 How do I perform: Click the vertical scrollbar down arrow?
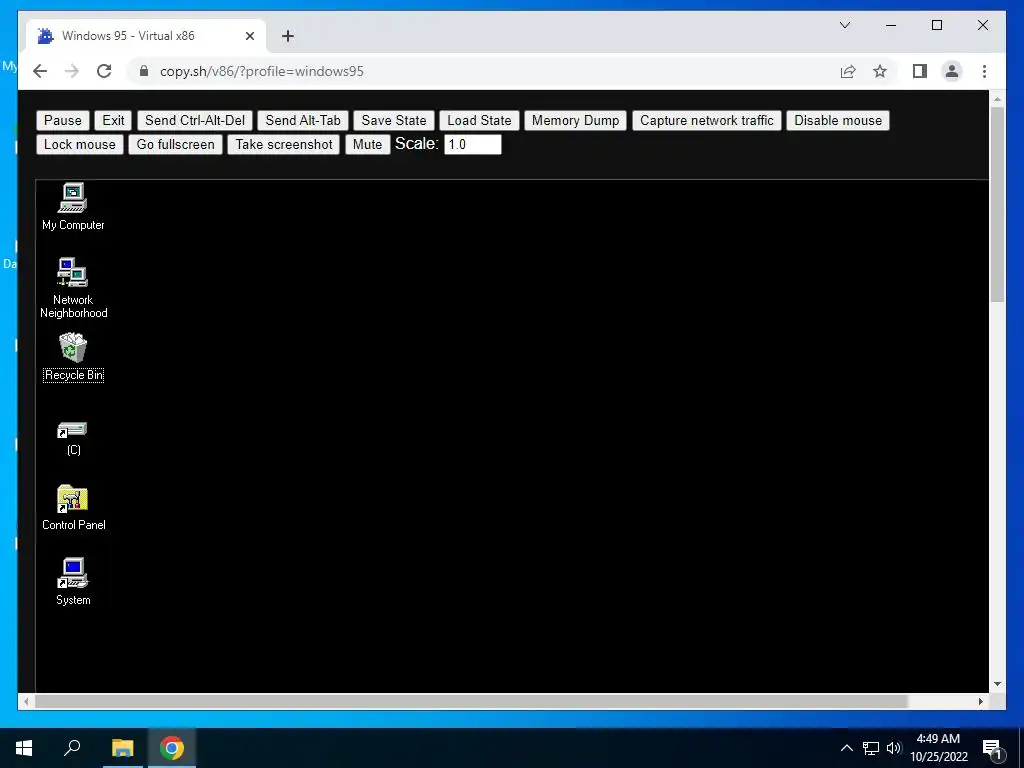click(x=997, y=684)
